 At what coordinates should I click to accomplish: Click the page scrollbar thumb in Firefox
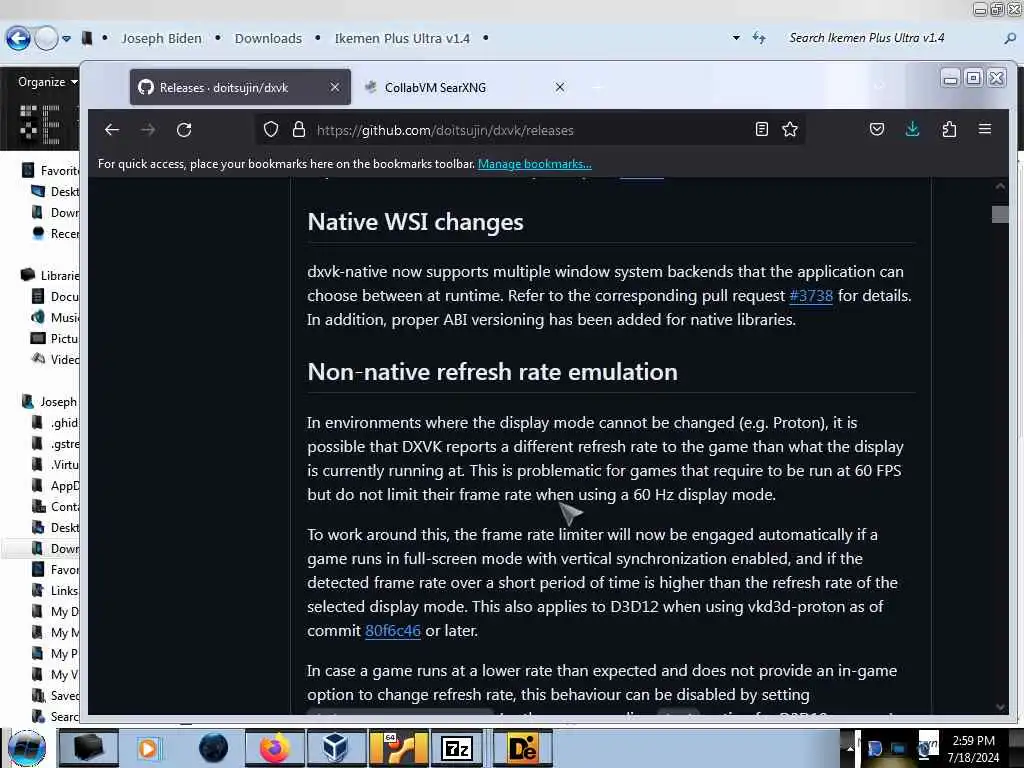click(x=999, y=214)
